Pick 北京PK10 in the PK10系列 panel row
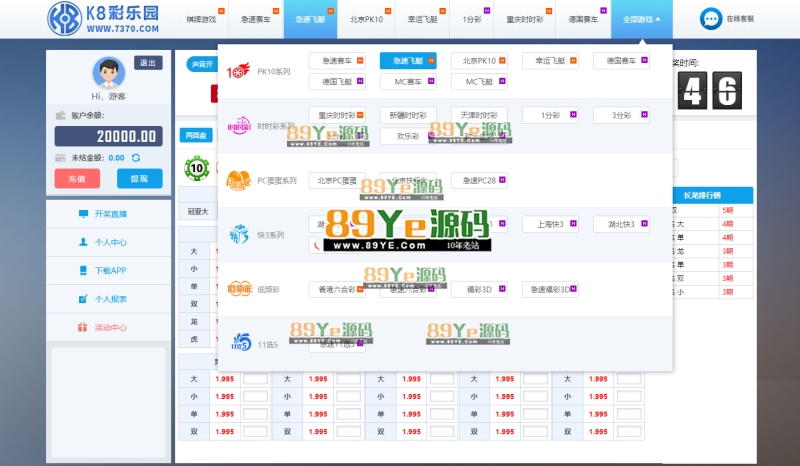 point(479,61)
